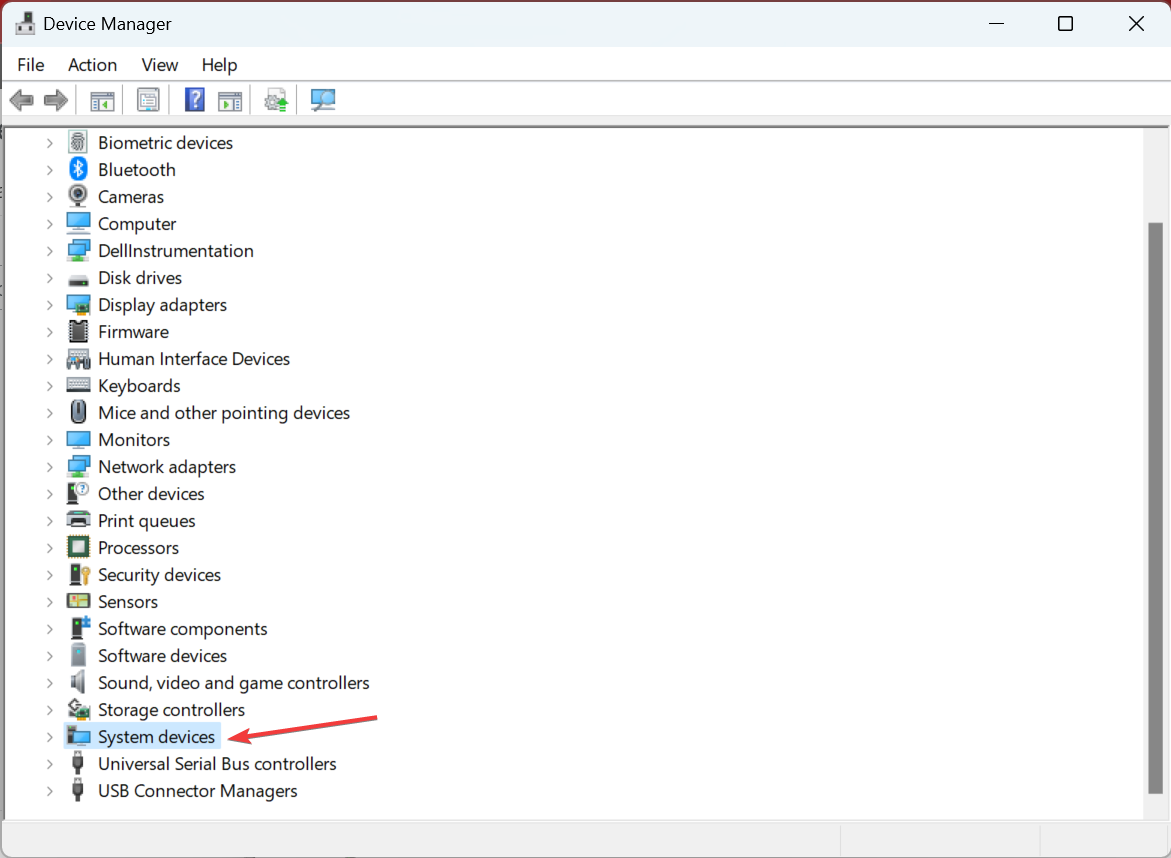Click the Back arrow toolbar button
The image size is (1171, 858).
[22, 100]
